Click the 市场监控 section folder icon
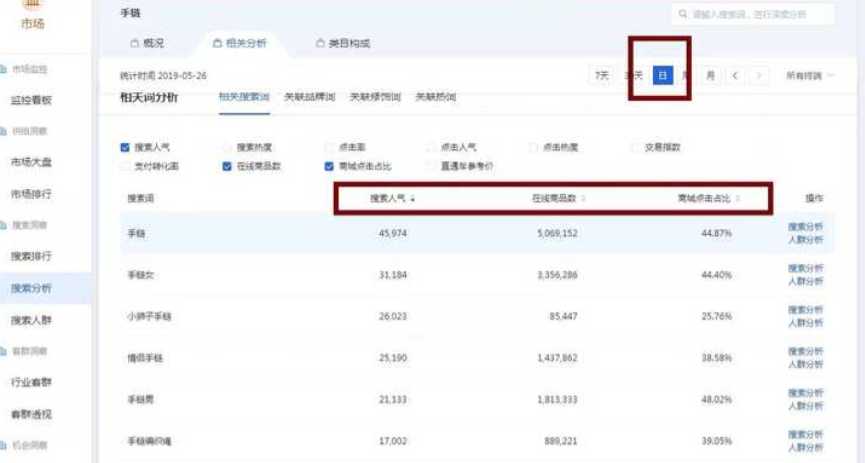 [x=3, y=70]
